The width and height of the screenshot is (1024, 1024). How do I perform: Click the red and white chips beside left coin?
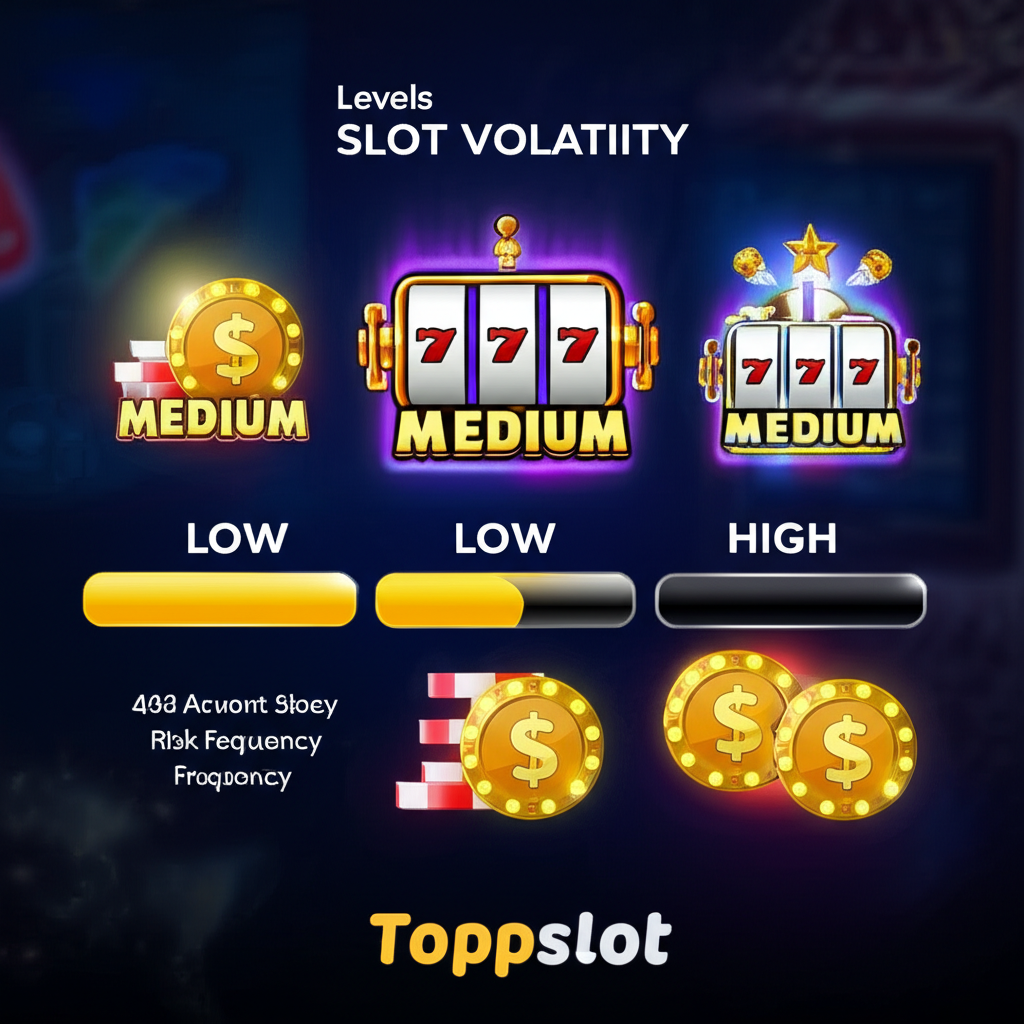click(x=142, y=369)
